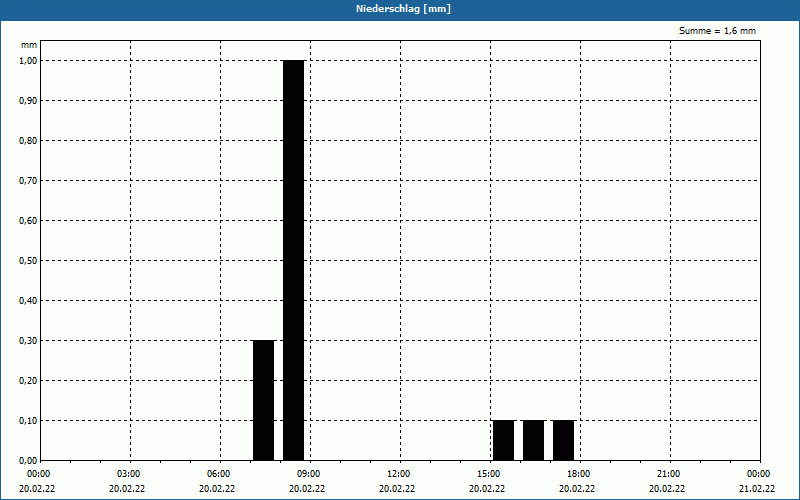The width and height of the screenshot is (800, 500).
Task: Click the 0,70 y-axis value
Action: point(28,181)
